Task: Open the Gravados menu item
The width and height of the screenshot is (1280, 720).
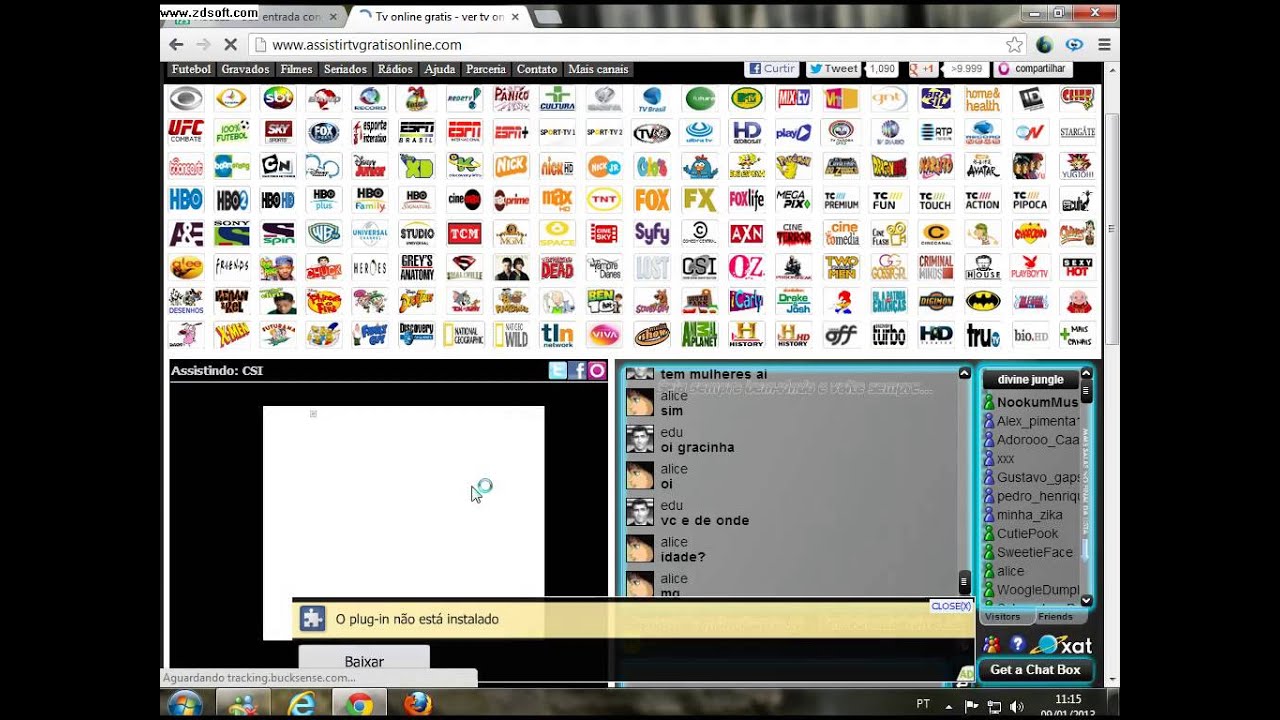Action: (245, 69)
